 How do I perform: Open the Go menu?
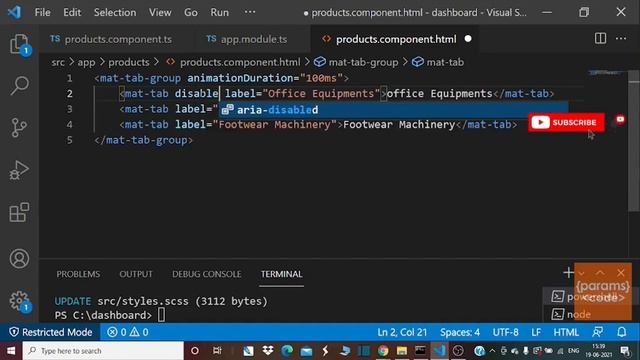[x=191, y=12]
